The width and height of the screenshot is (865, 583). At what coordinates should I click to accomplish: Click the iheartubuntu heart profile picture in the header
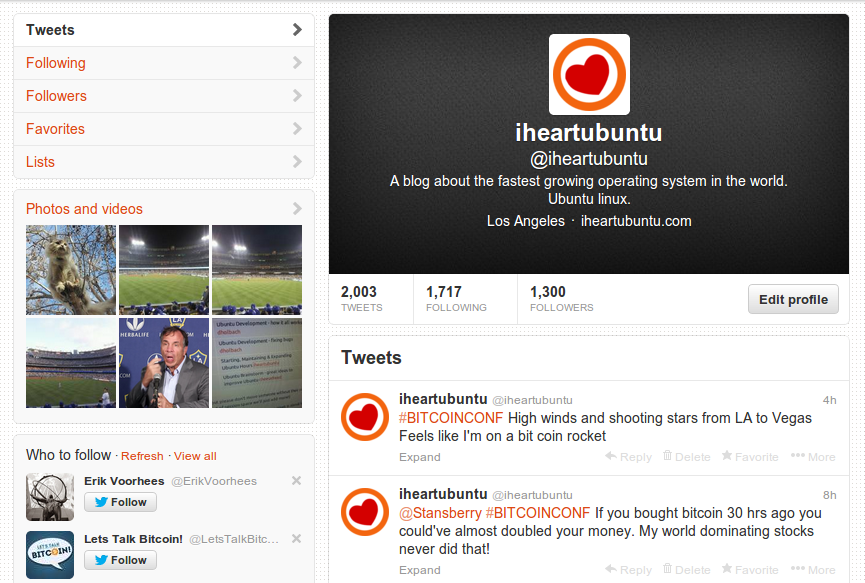(589, 74)
